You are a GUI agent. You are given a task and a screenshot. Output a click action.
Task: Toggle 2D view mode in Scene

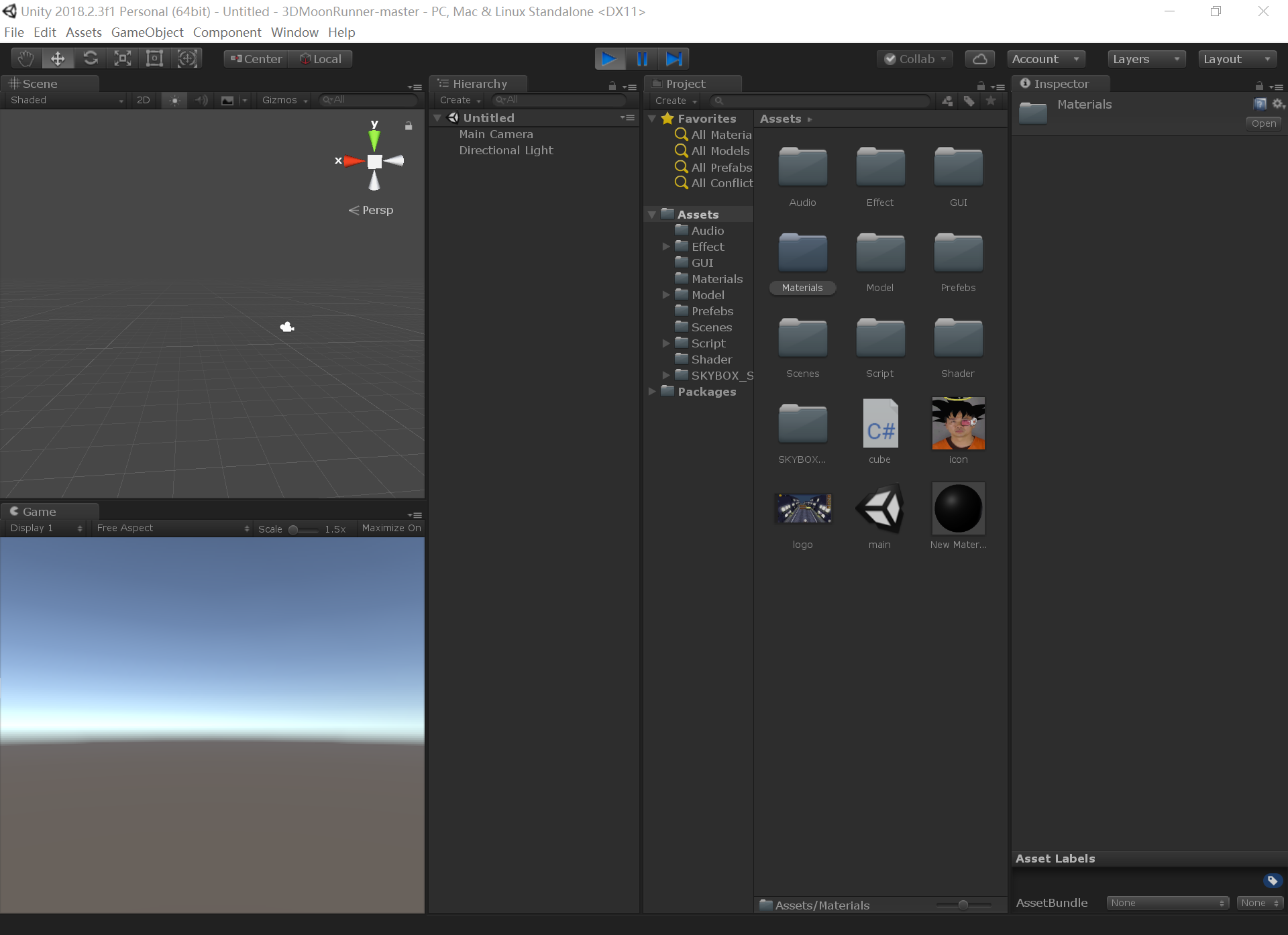click(x=143, y=100)
